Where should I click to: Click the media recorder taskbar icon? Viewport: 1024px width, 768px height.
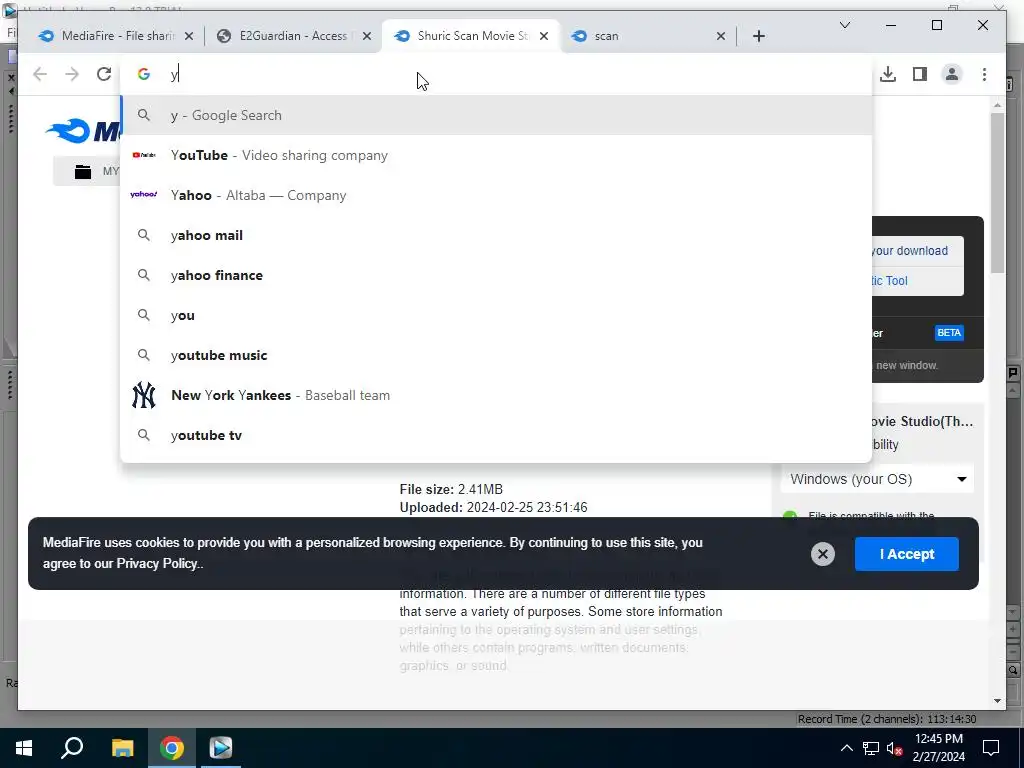(x=221, y=748)
